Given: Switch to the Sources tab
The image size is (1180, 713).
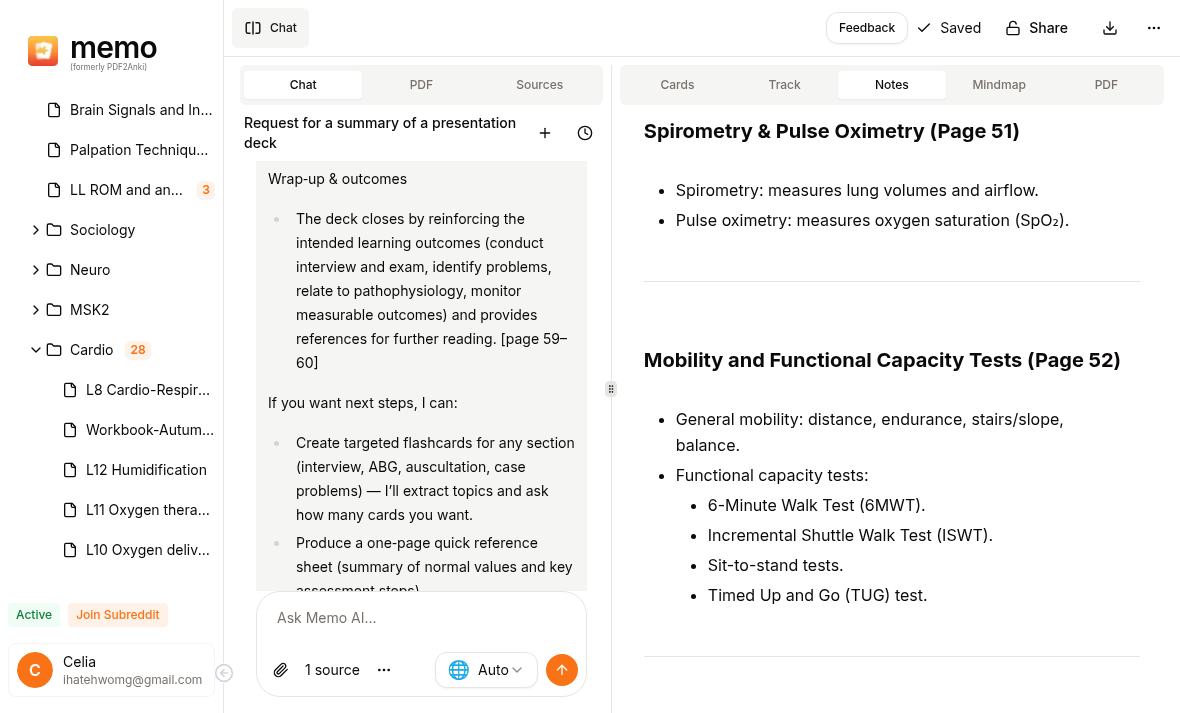Looking at the screenshot, I should (x=539, y=85).
